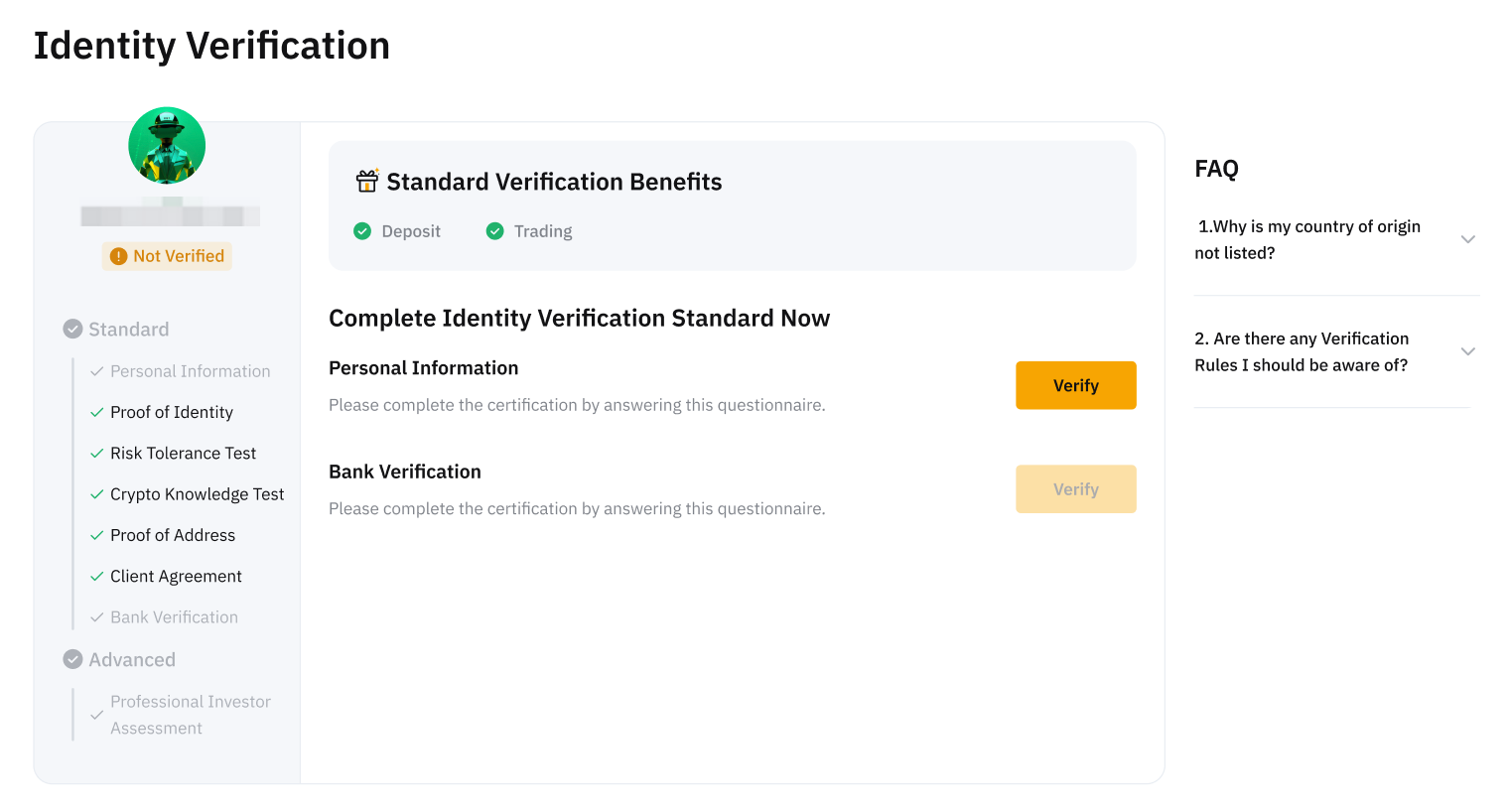The height and width of the screenshot is (812, 1511).
Task: Click the checkmark next to Crypto Knowledge Test
Action: coord(96,494)
